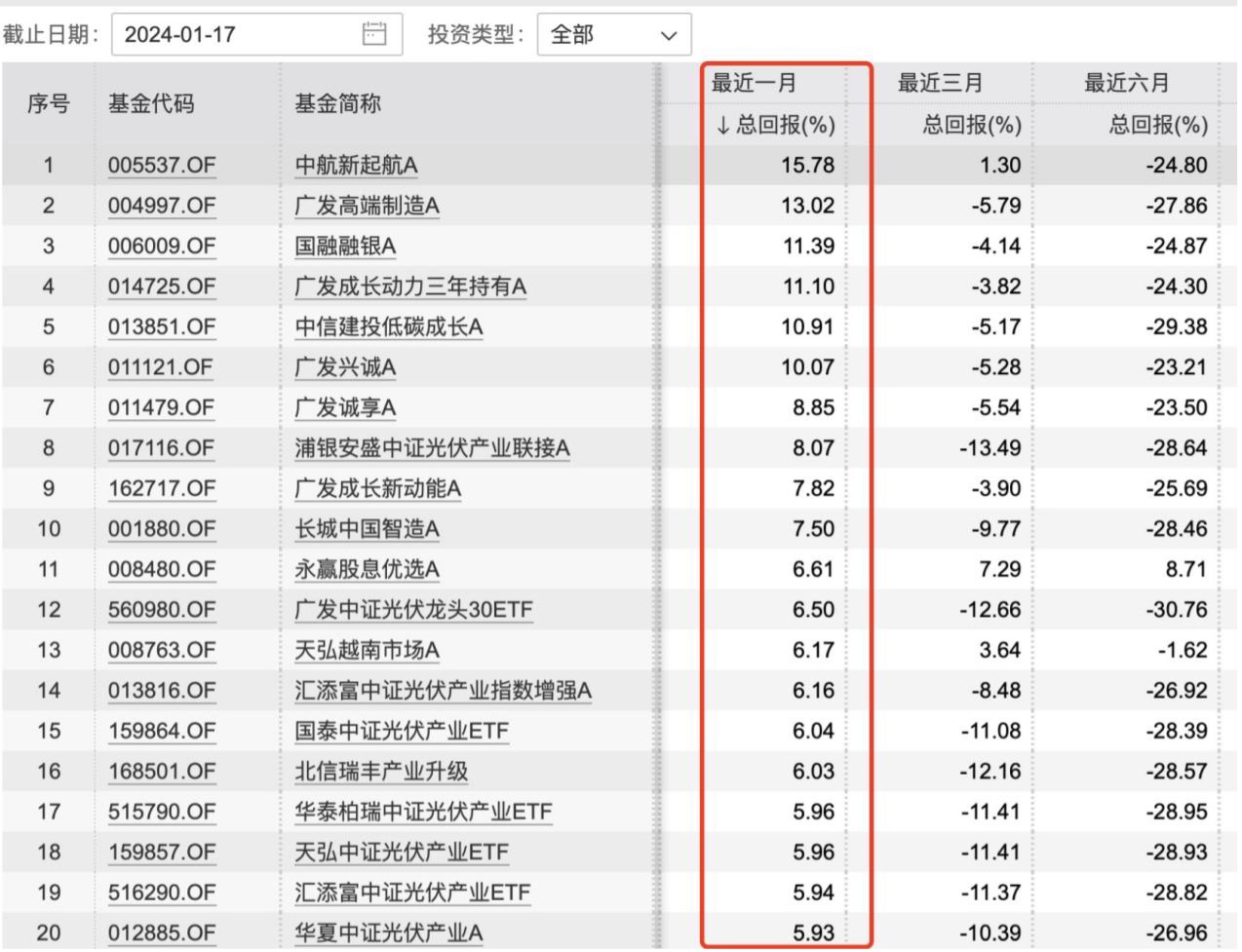Open fund code 515790.OF
Image resolution: width=1242 pixels, height=952 pixels.
click(162, 812)
